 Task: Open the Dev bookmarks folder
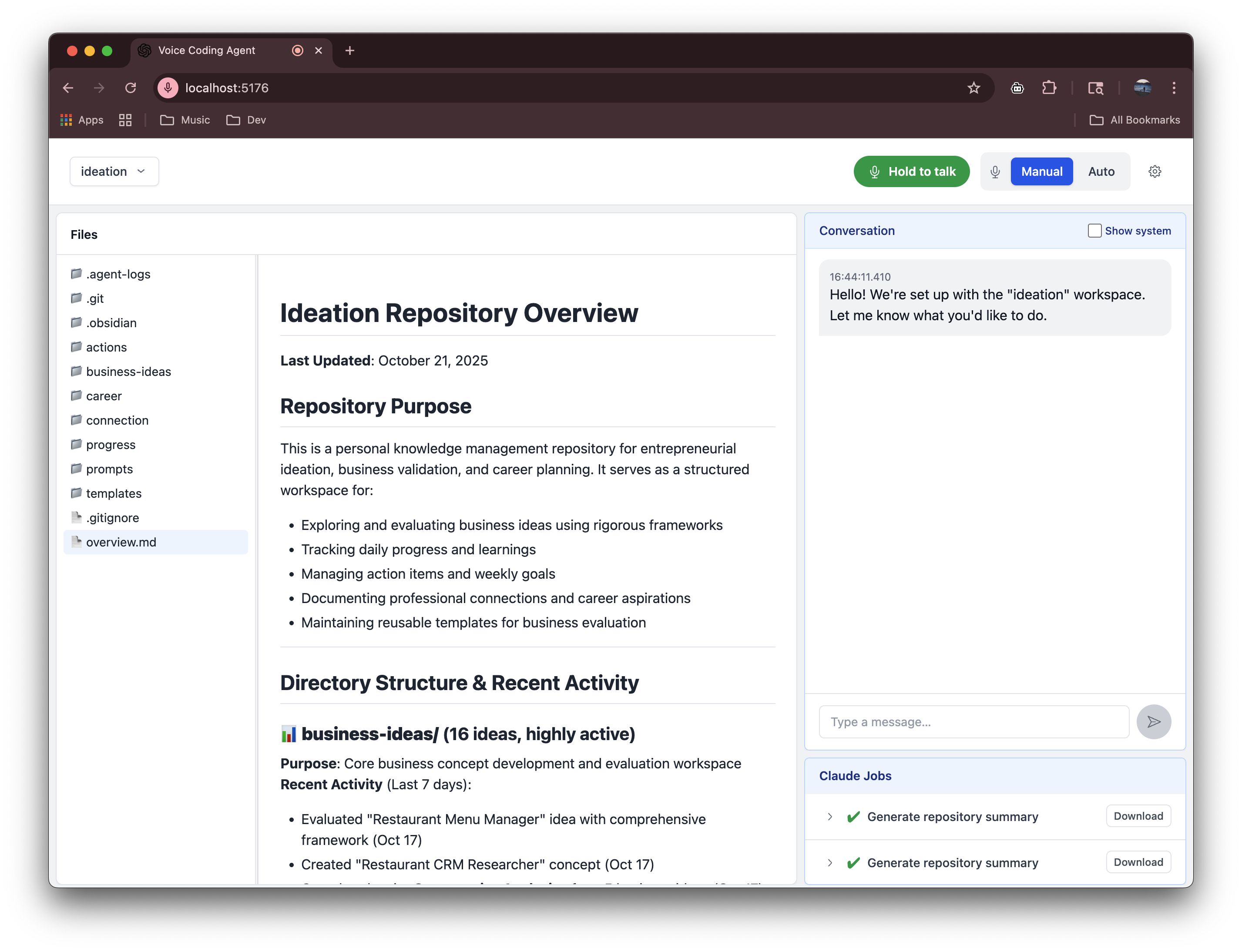(x=246, y=120)
